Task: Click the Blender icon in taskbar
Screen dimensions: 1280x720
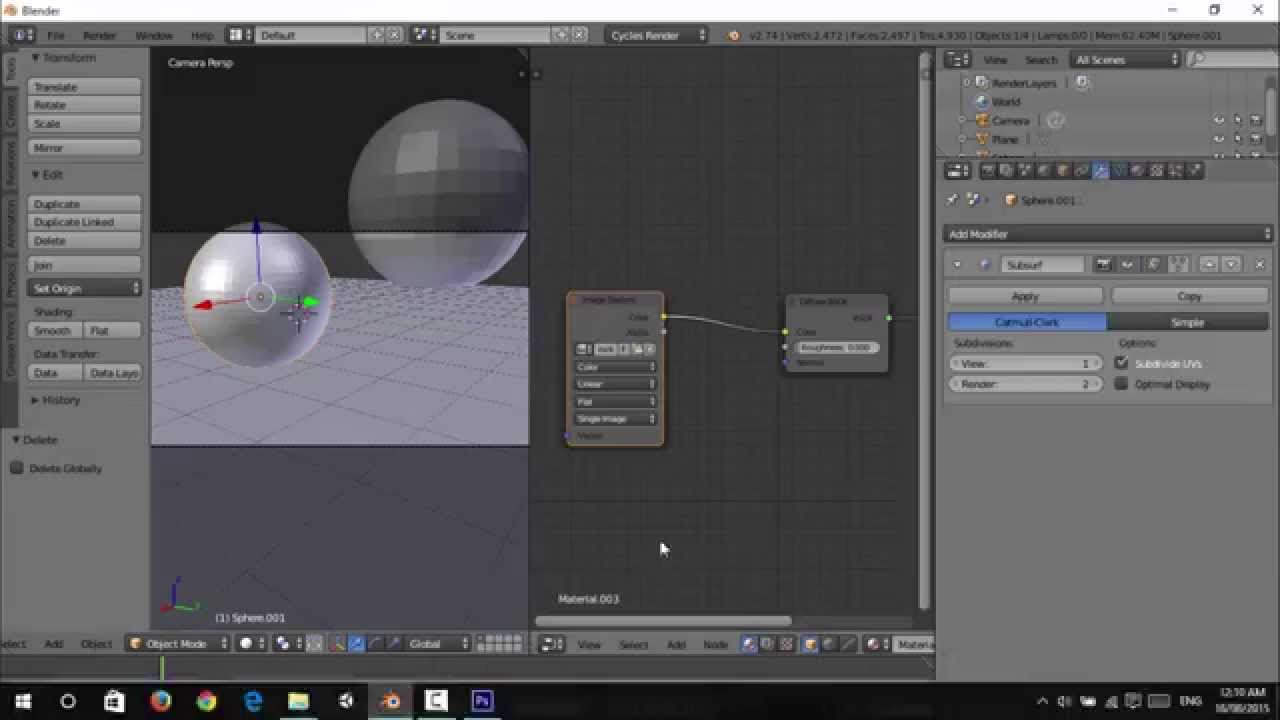Action: 390,701
